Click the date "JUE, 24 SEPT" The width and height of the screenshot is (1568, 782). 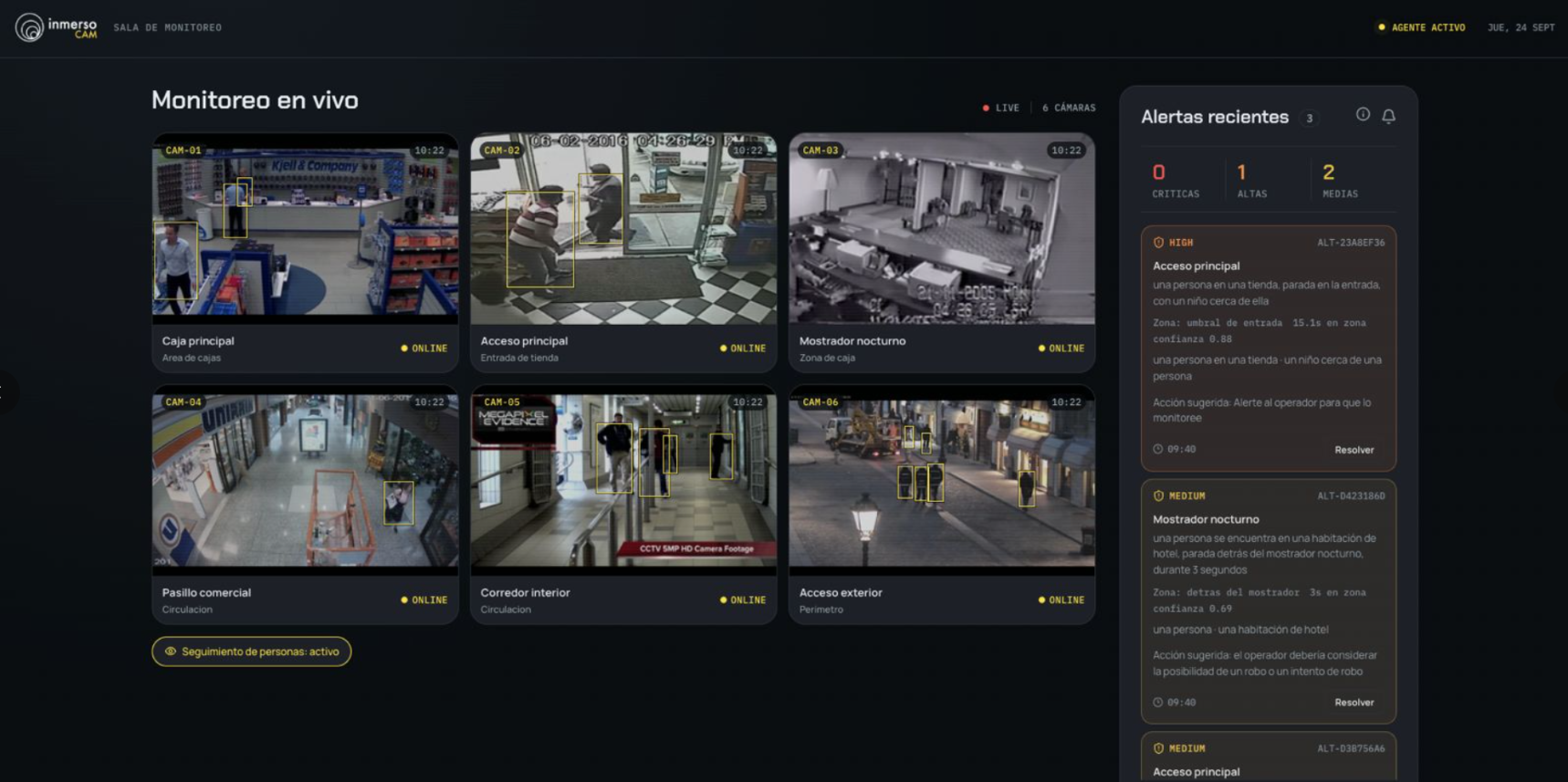pyautogui.click(x=1521, y=27)
